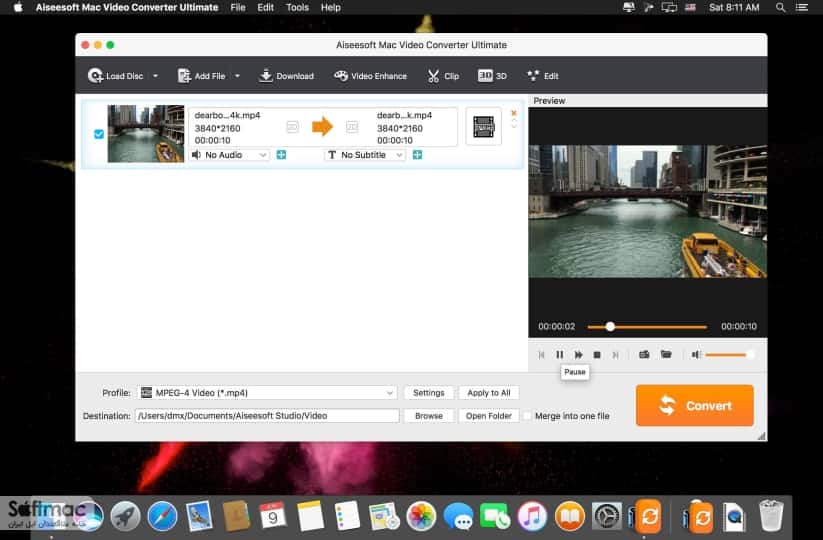Click the preview video frame
The image size is (823, 540).
point(648,211)
